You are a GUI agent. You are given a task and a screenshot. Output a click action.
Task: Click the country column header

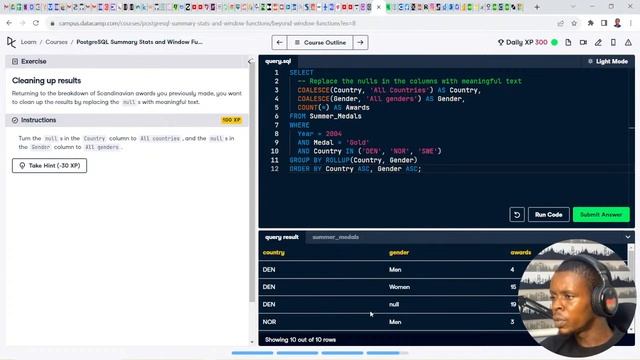273,253
